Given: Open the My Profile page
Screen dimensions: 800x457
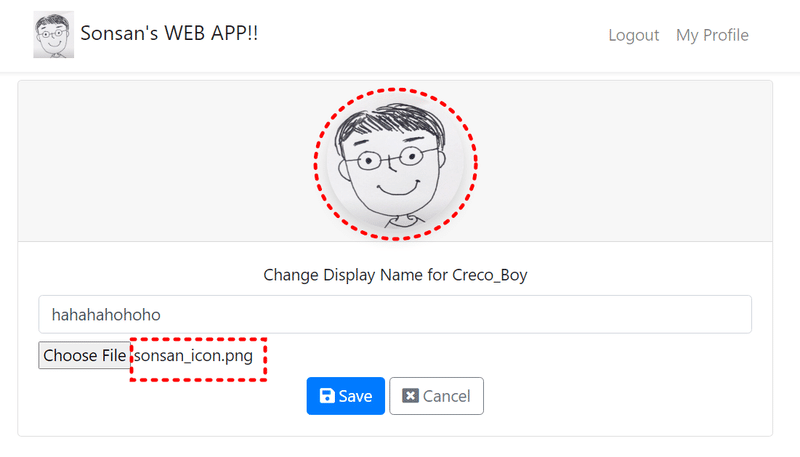Looking at the screenshot, I should [x=712, y=35].
